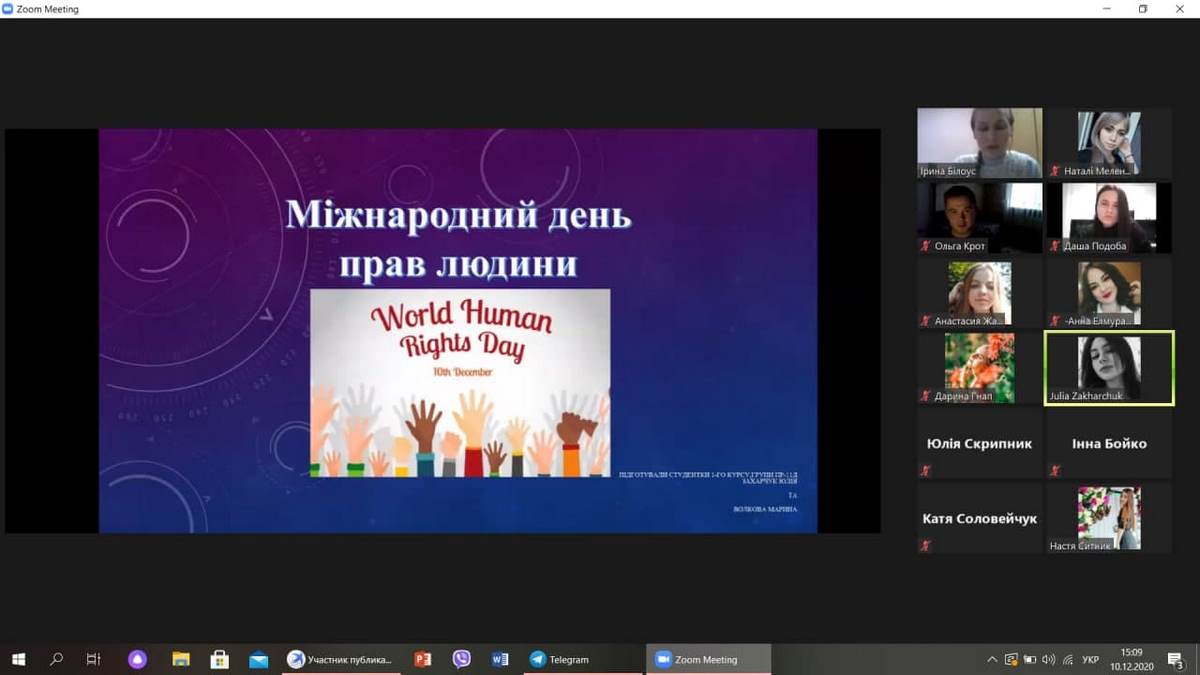
Task: Click the Zoom Meeting taskbar button
Action: [x=708, y=659]
